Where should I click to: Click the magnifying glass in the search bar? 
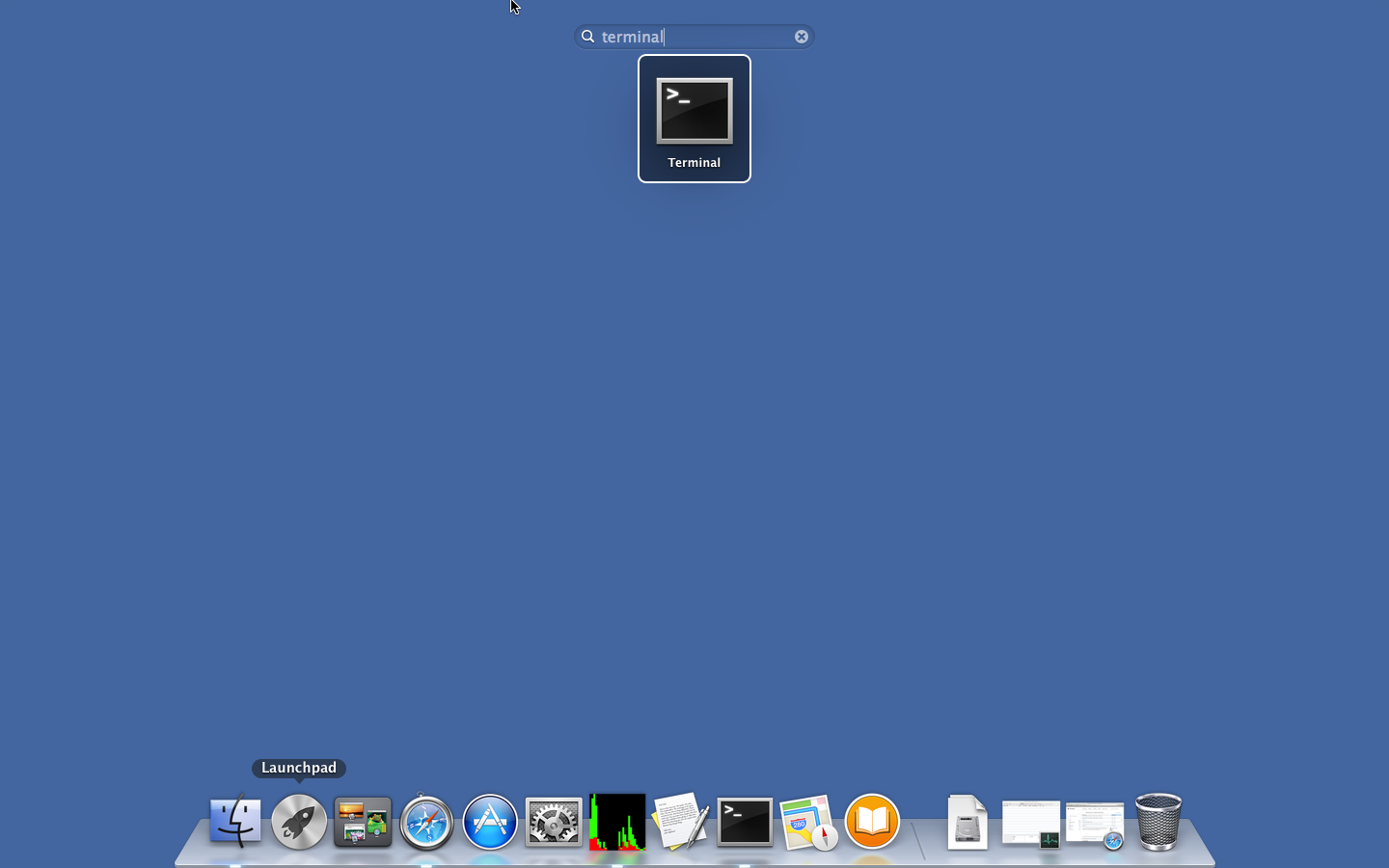click(588, 36)
